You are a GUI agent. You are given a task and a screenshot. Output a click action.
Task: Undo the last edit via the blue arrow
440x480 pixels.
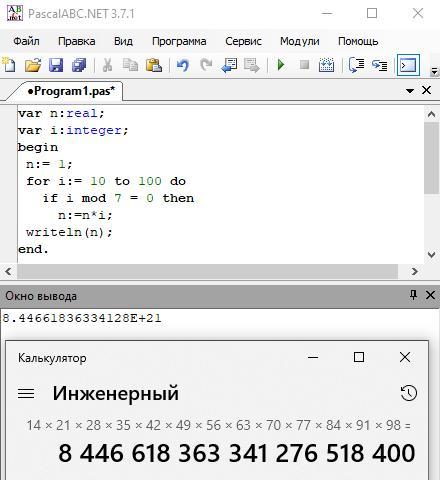[x=183, y=65]
